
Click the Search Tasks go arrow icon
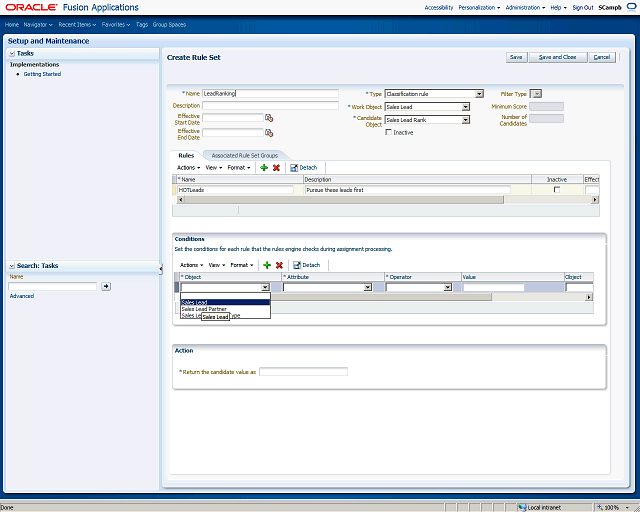tap(106, 287)
